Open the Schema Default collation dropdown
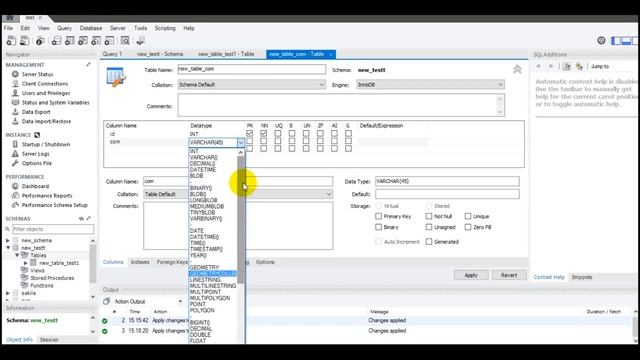640x360 pixels. (x=251, y=84)
